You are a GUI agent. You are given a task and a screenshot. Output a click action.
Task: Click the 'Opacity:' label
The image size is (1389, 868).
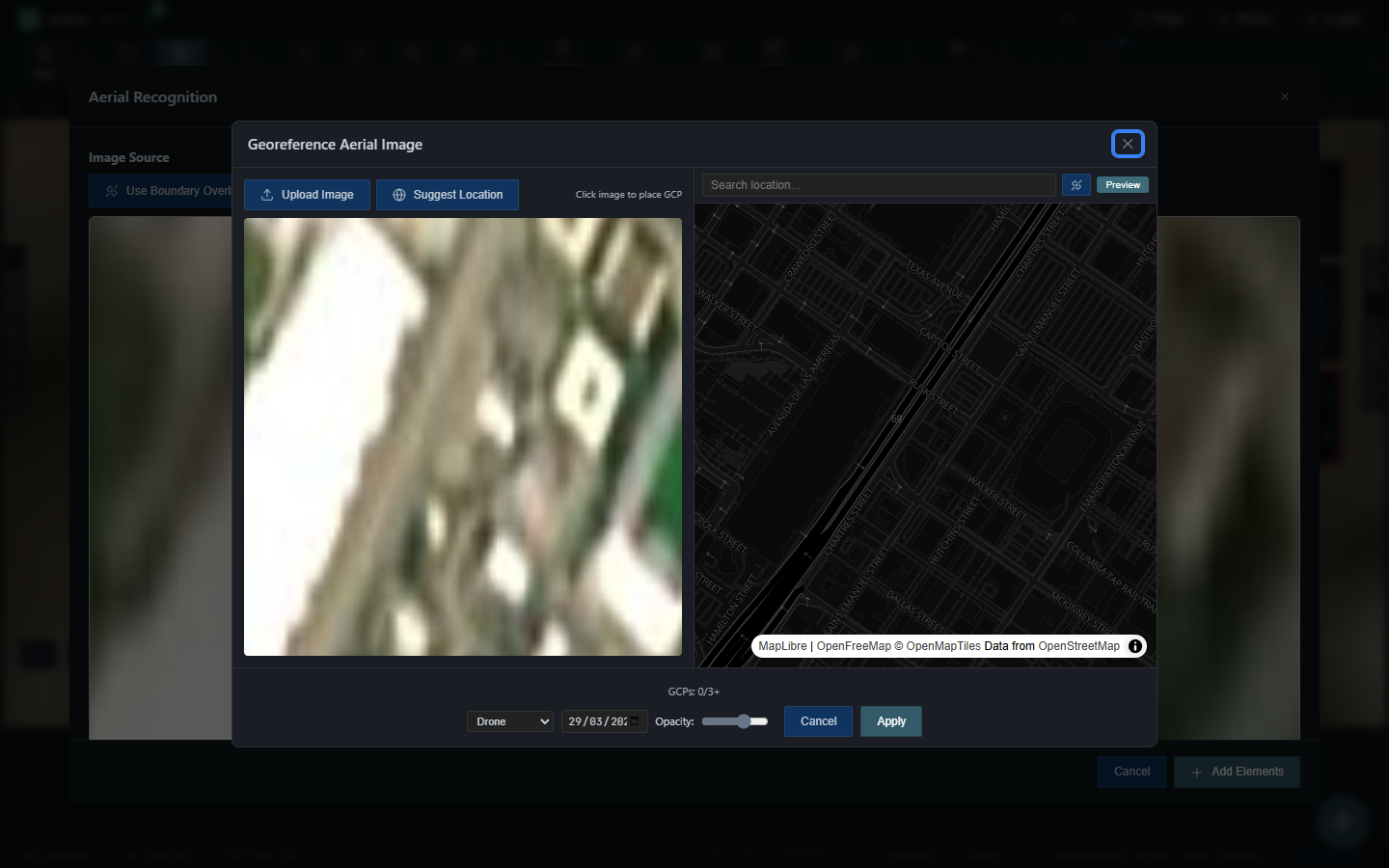pyautogui.click(x=674, y=721)
